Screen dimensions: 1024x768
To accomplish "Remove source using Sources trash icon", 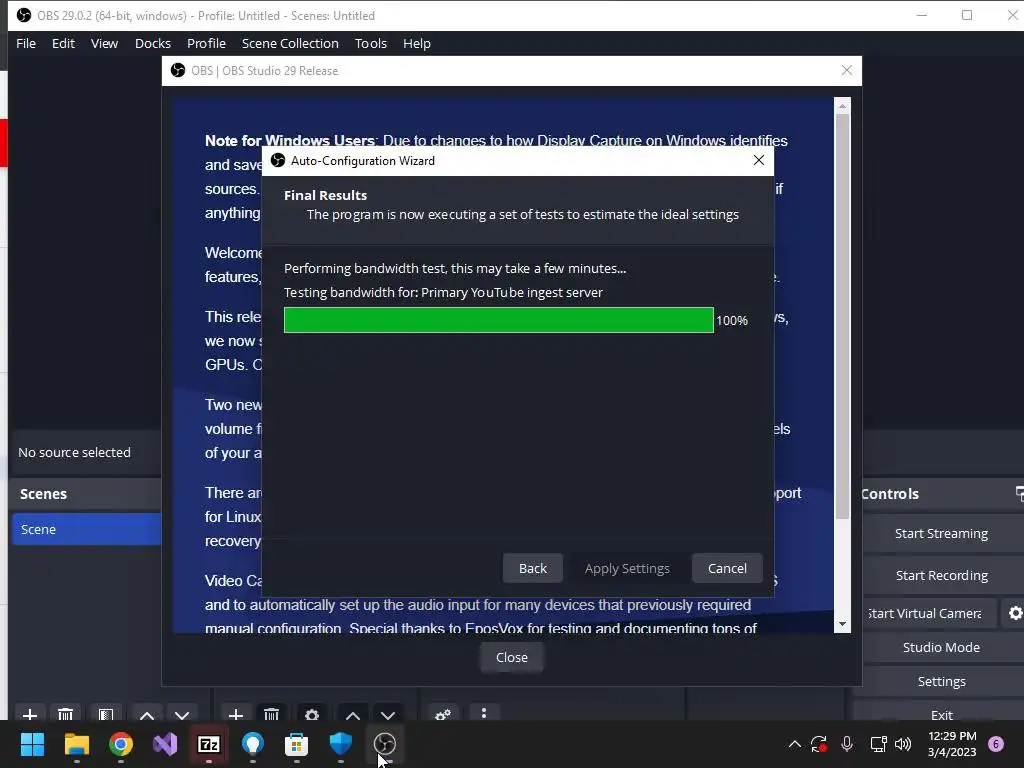I will pos(272,714).
